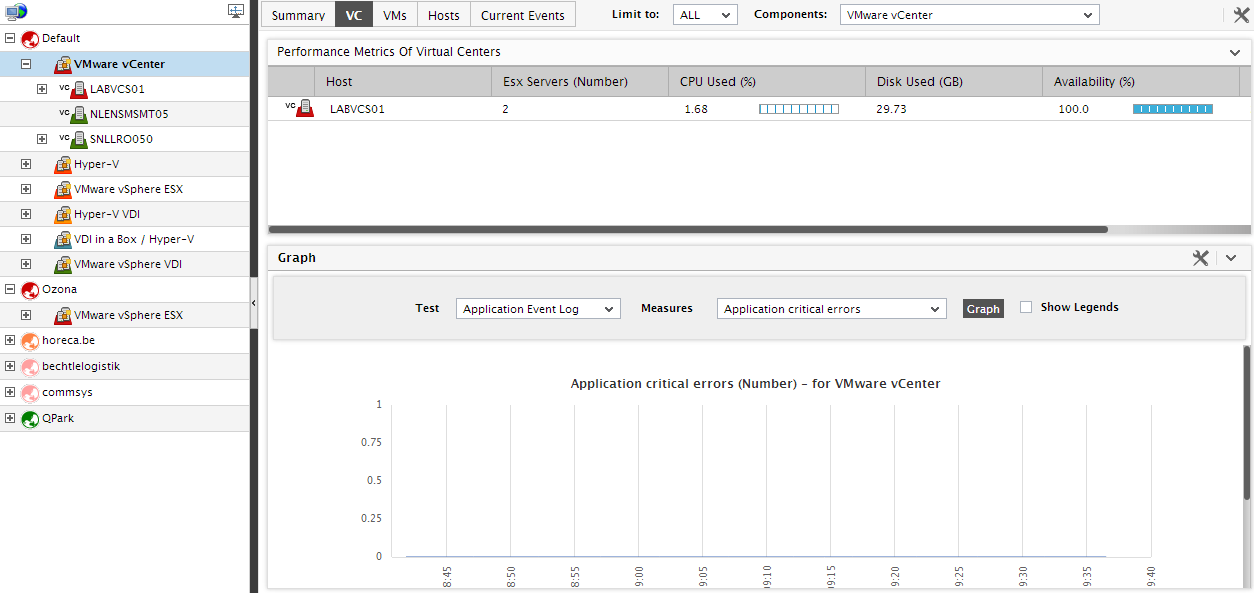This screenshot has width=1254, height=593.
Task: Click LABVCS01 server icon in metrics table
Action: (x=305, y=109)
